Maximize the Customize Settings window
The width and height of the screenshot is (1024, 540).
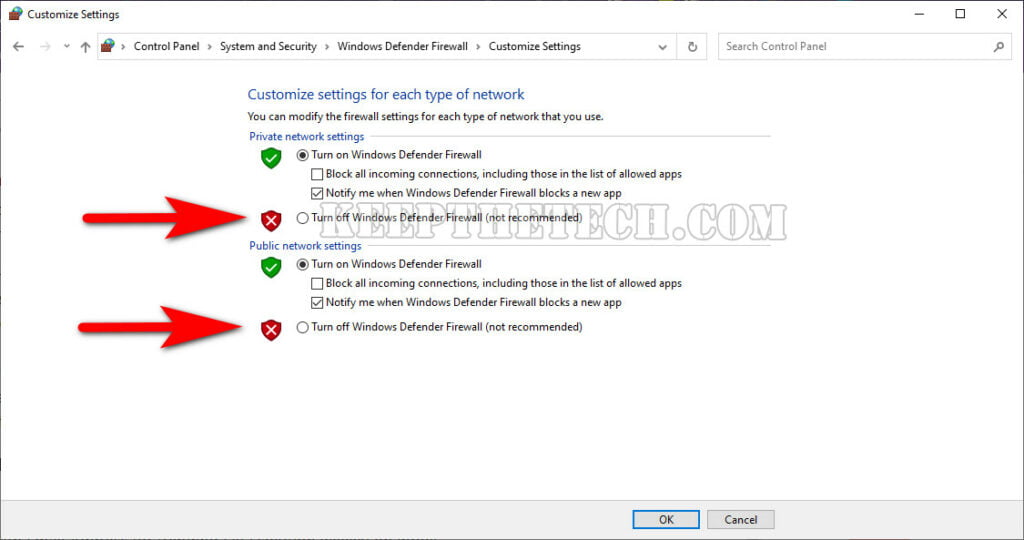960,14
